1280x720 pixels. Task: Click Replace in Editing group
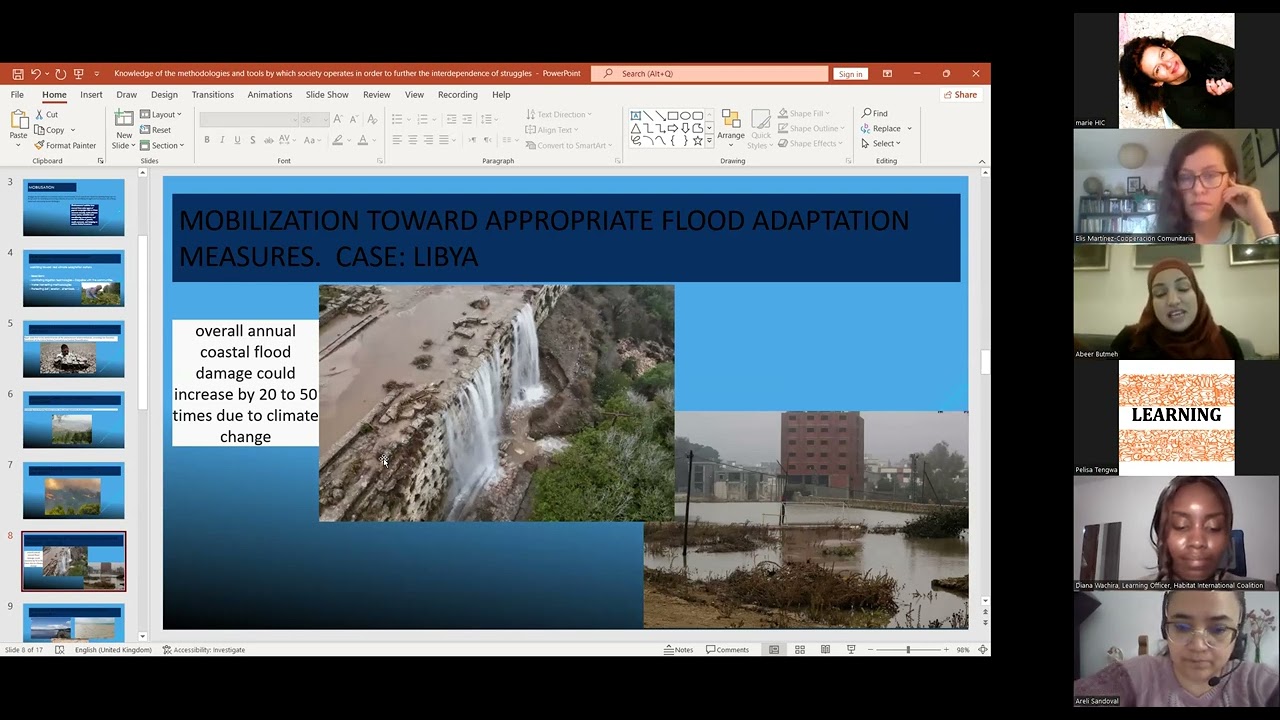881,129
